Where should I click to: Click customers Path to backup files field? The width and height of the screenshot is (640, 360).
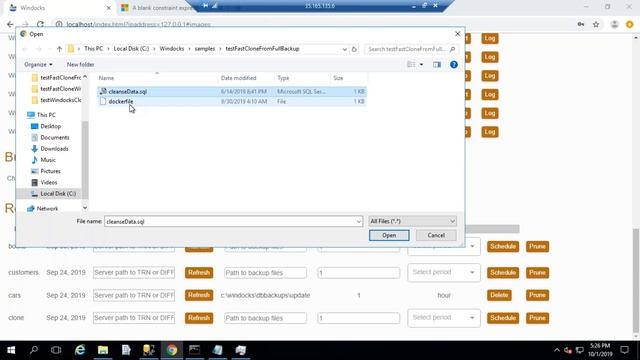pyautogui.click(x=265, y=273)
